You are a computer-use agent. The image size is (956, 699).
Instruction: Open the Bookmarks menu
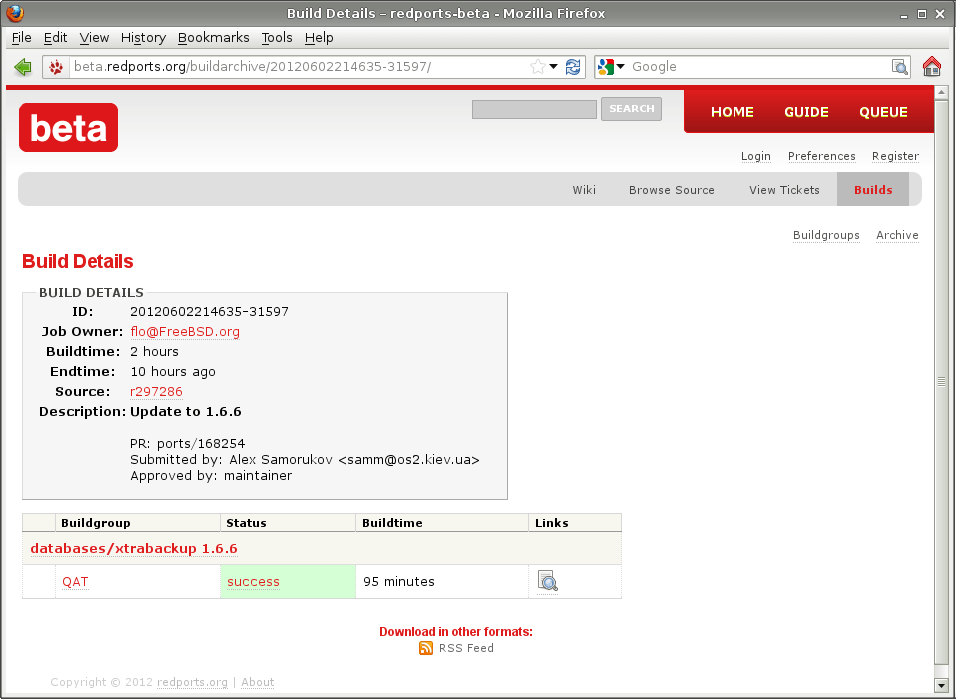tap(213, 37)
